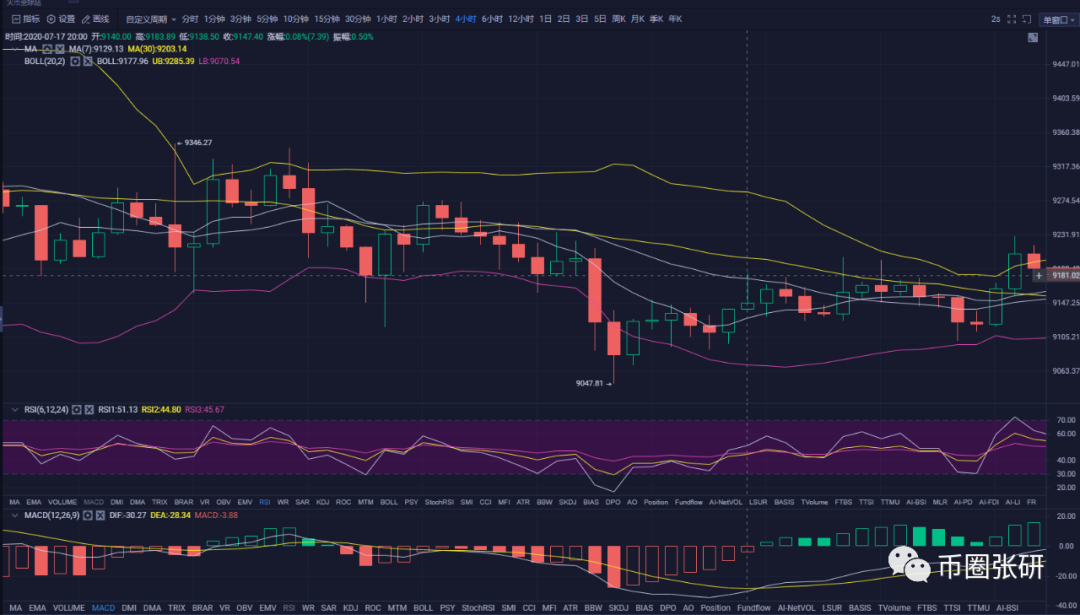Activate the 画线 drawing tool
The height and width of the screenshot is (615, 1080).
(x=96, y=19)
